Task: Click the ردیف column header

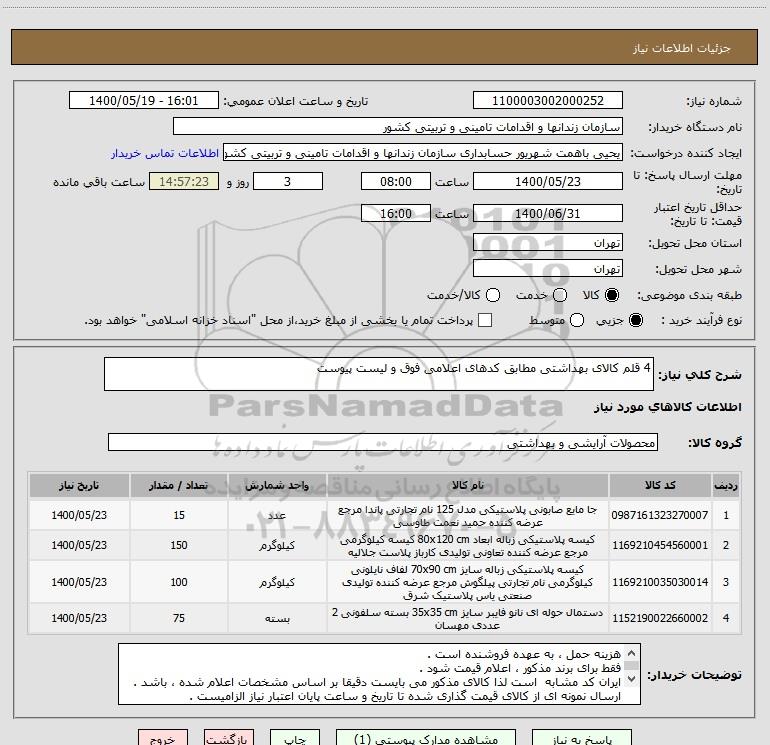Action: click(x=726, y=485)
